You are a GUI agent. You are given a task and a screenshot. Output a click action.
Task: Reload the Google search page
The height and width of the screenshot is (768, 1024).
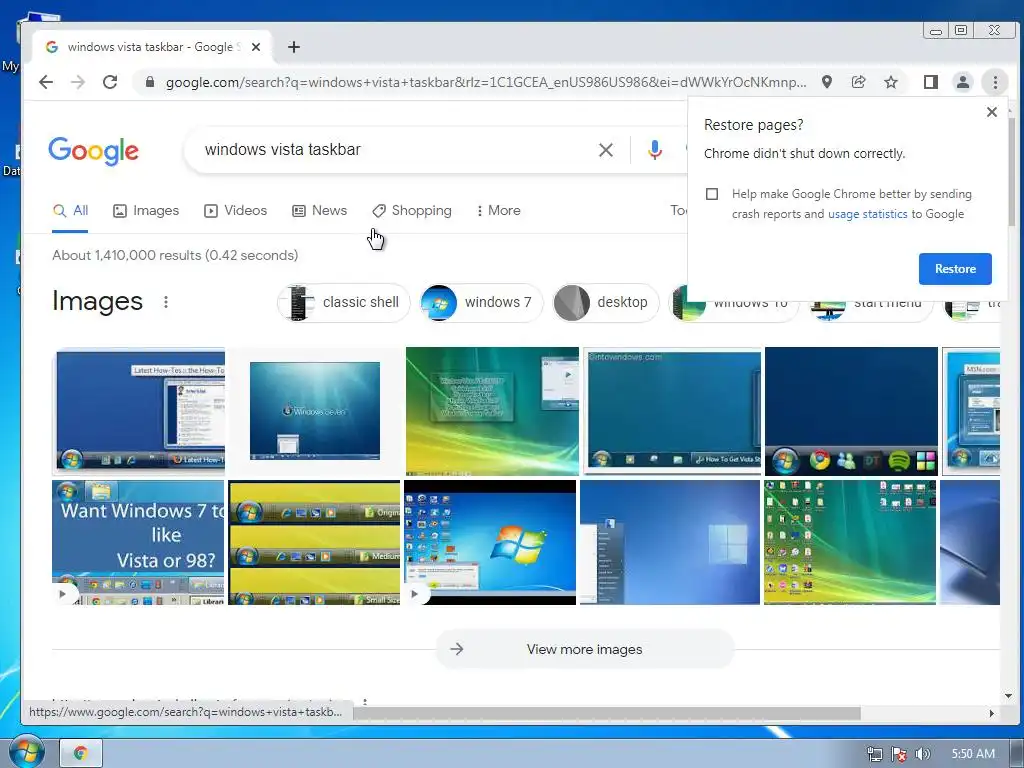click(110, 82)
